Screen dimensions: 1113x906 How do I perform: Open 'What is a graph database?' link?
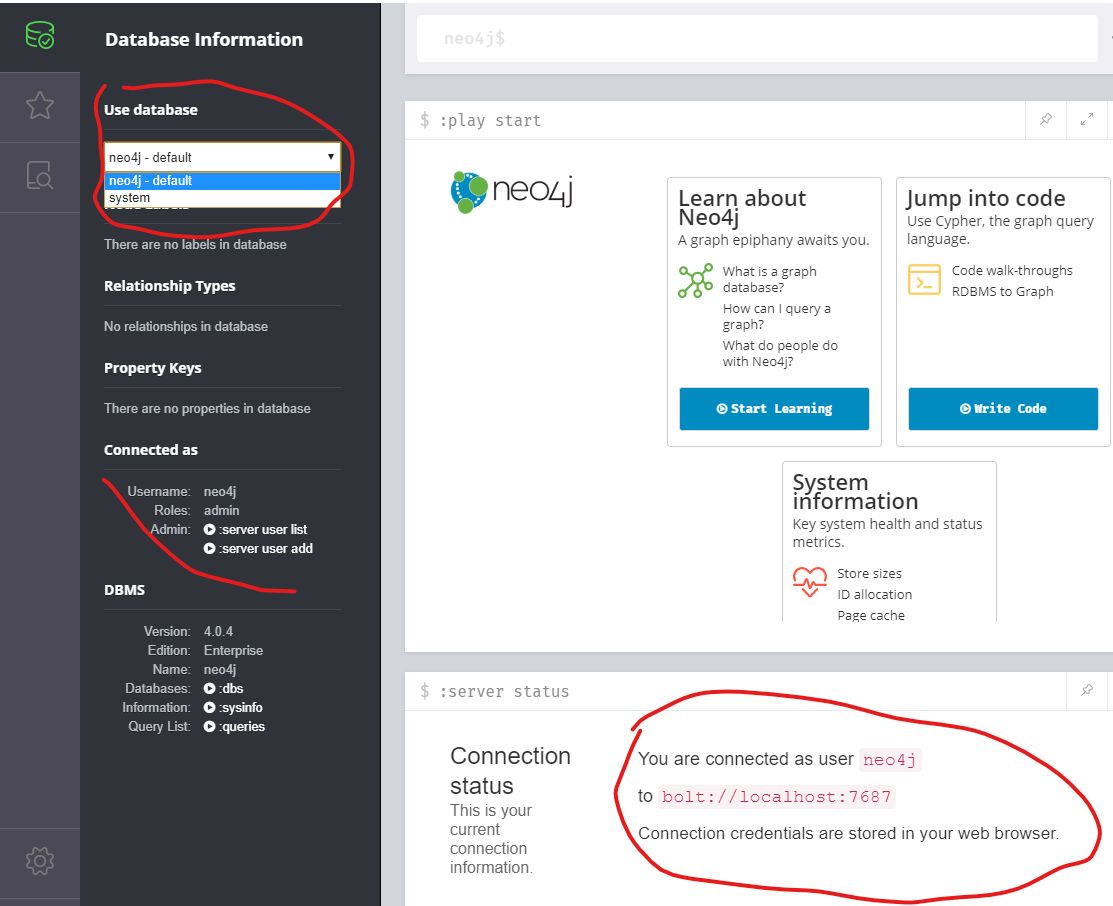coord(769,279)
